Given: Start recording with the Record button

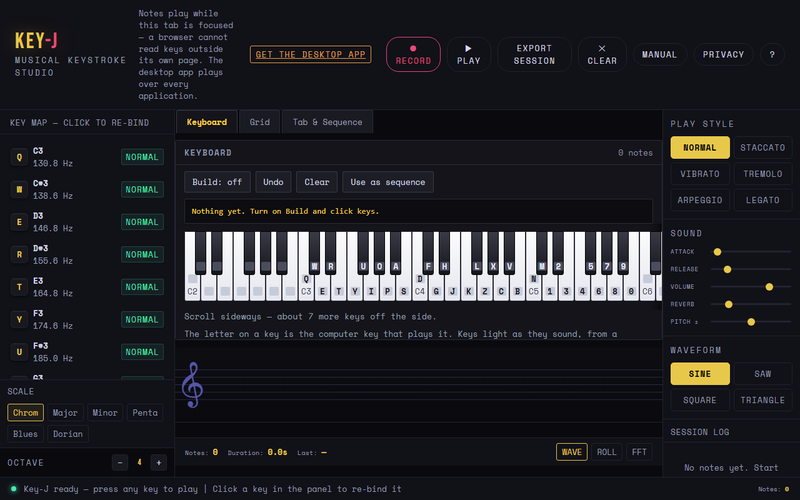Looking at the screenshot, I should tap(413, 55).
